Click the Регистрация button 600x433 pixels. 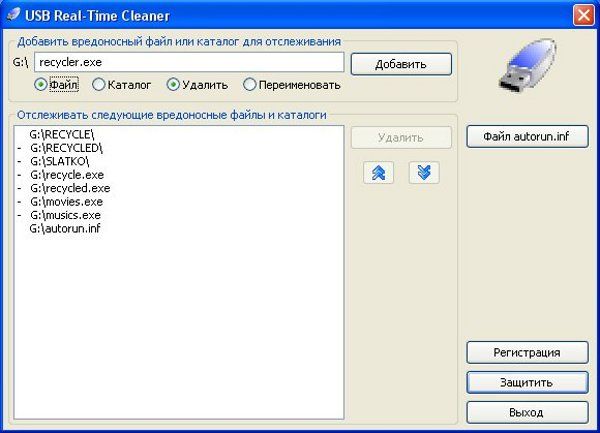(527, 352)
